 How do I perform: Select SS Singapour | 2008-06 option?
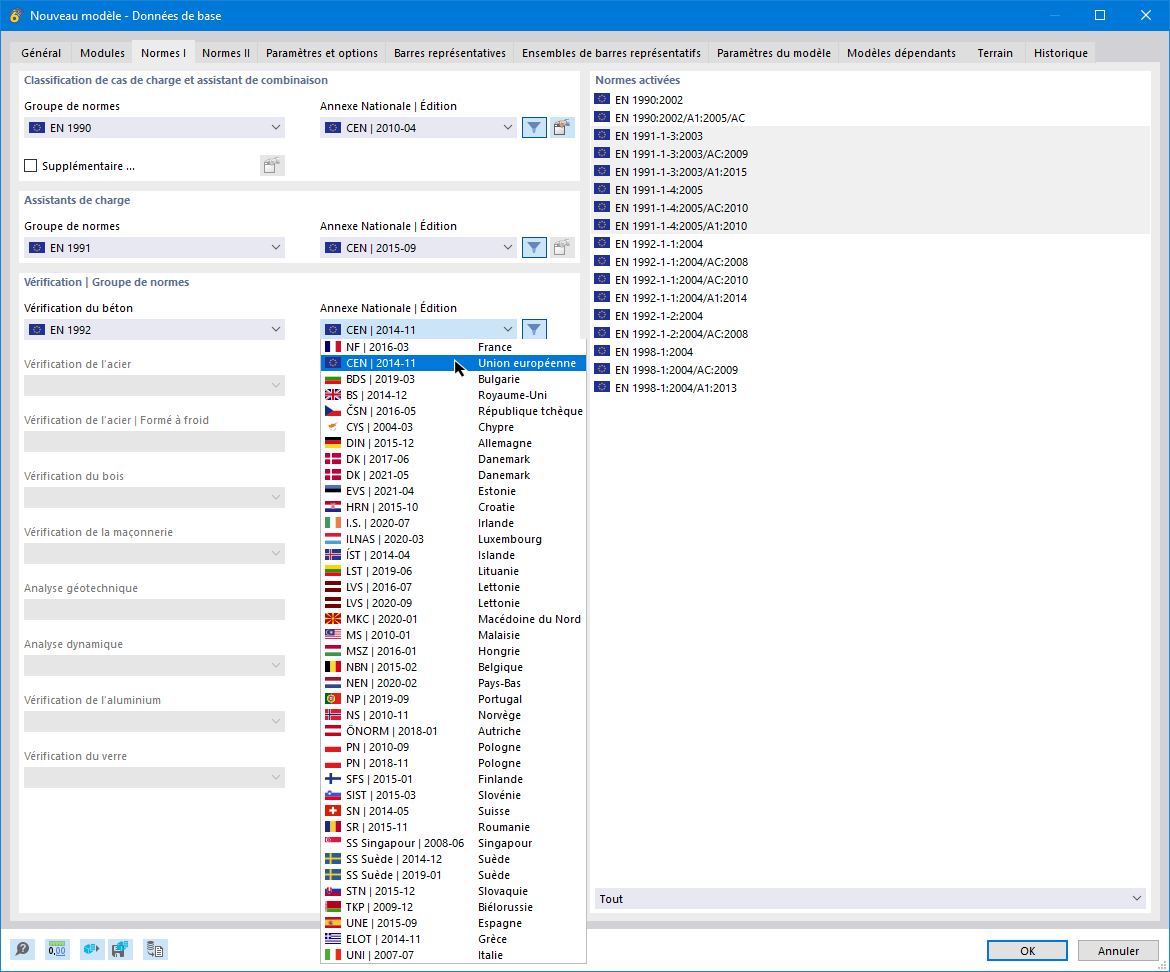[x=453, y=843]
